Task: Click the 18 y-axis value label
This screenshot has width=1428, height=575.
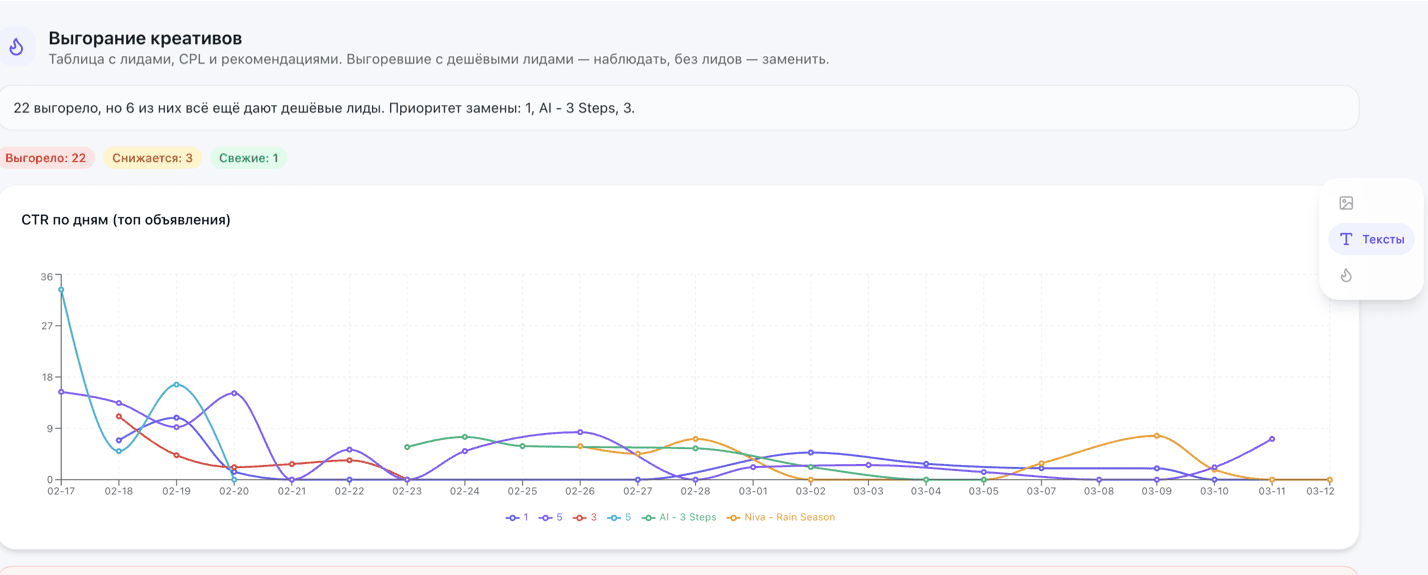Action: tap(47, 377)
